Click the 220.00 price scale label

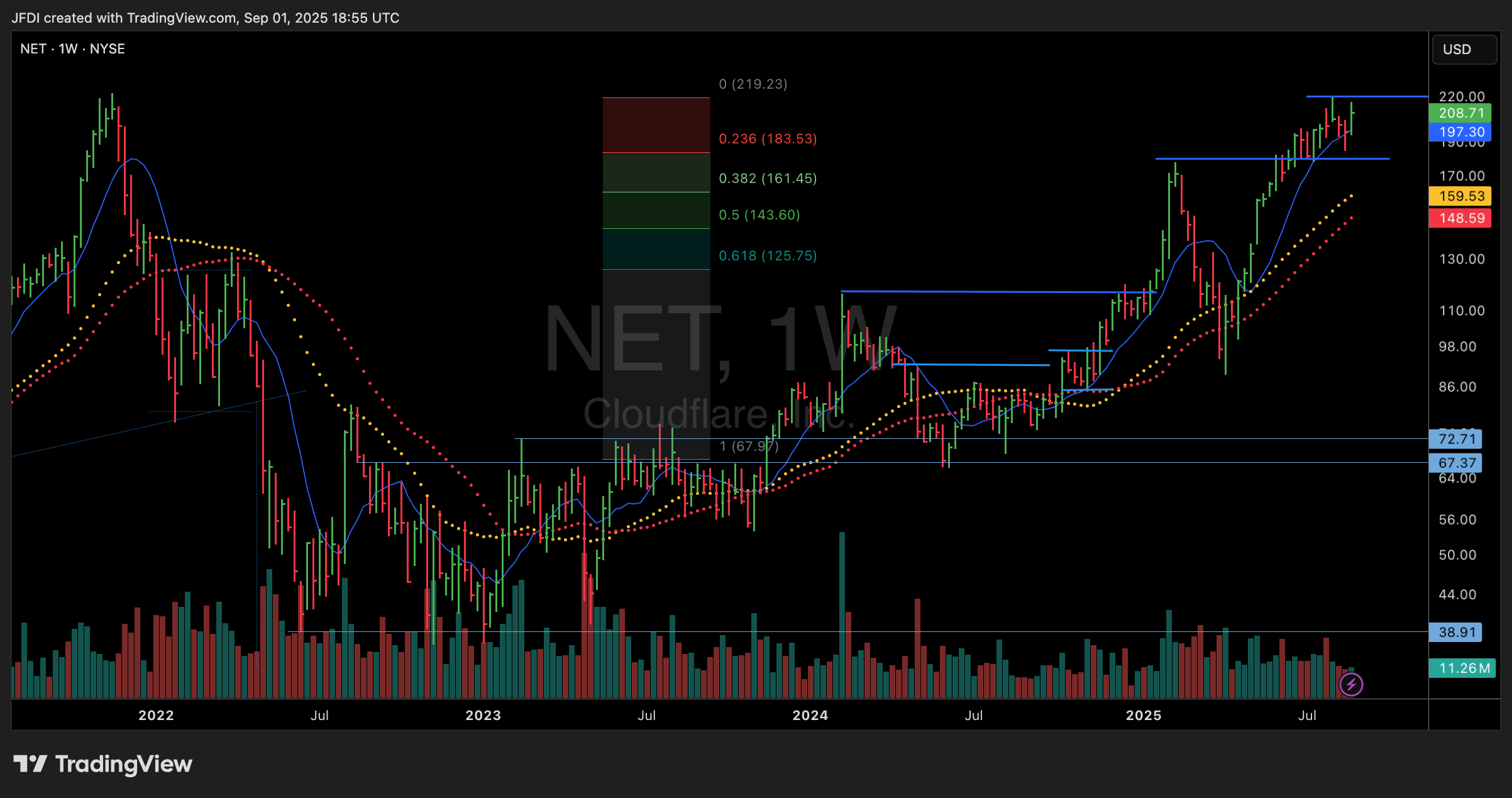(x=1461, y=97)
